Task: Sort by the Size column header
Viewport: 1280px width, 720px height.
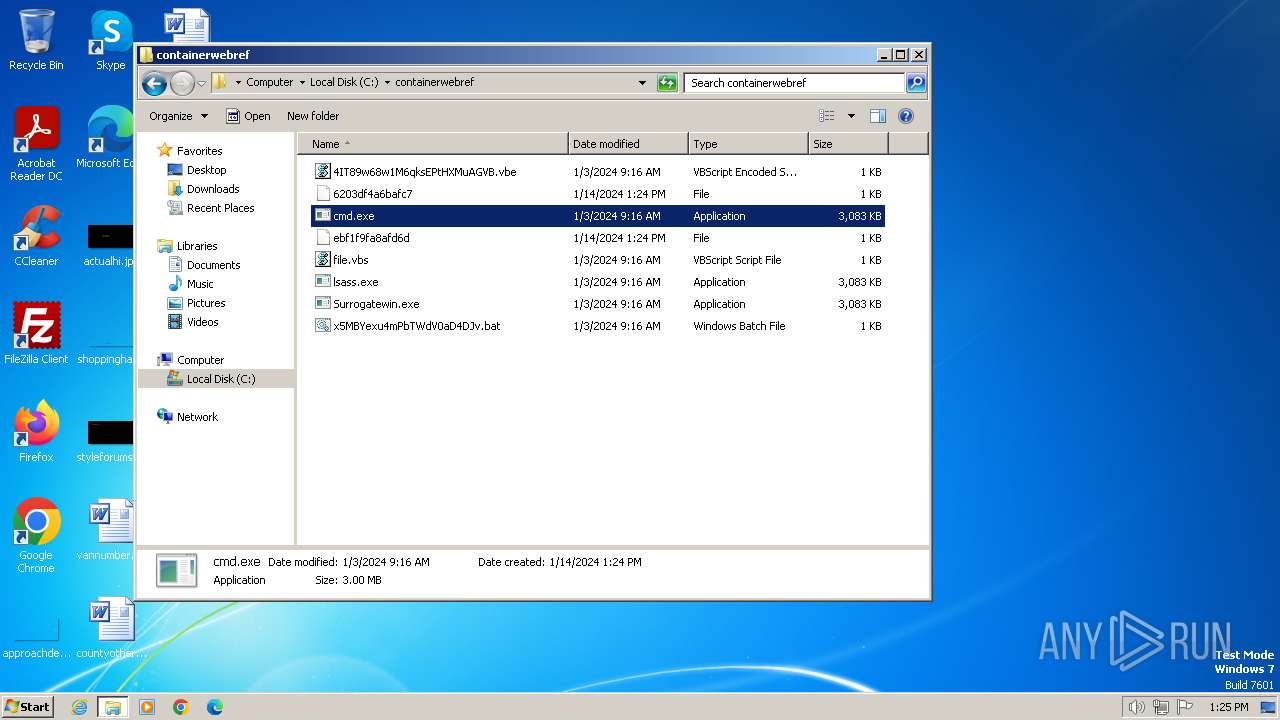Action: tap(848, 144)
